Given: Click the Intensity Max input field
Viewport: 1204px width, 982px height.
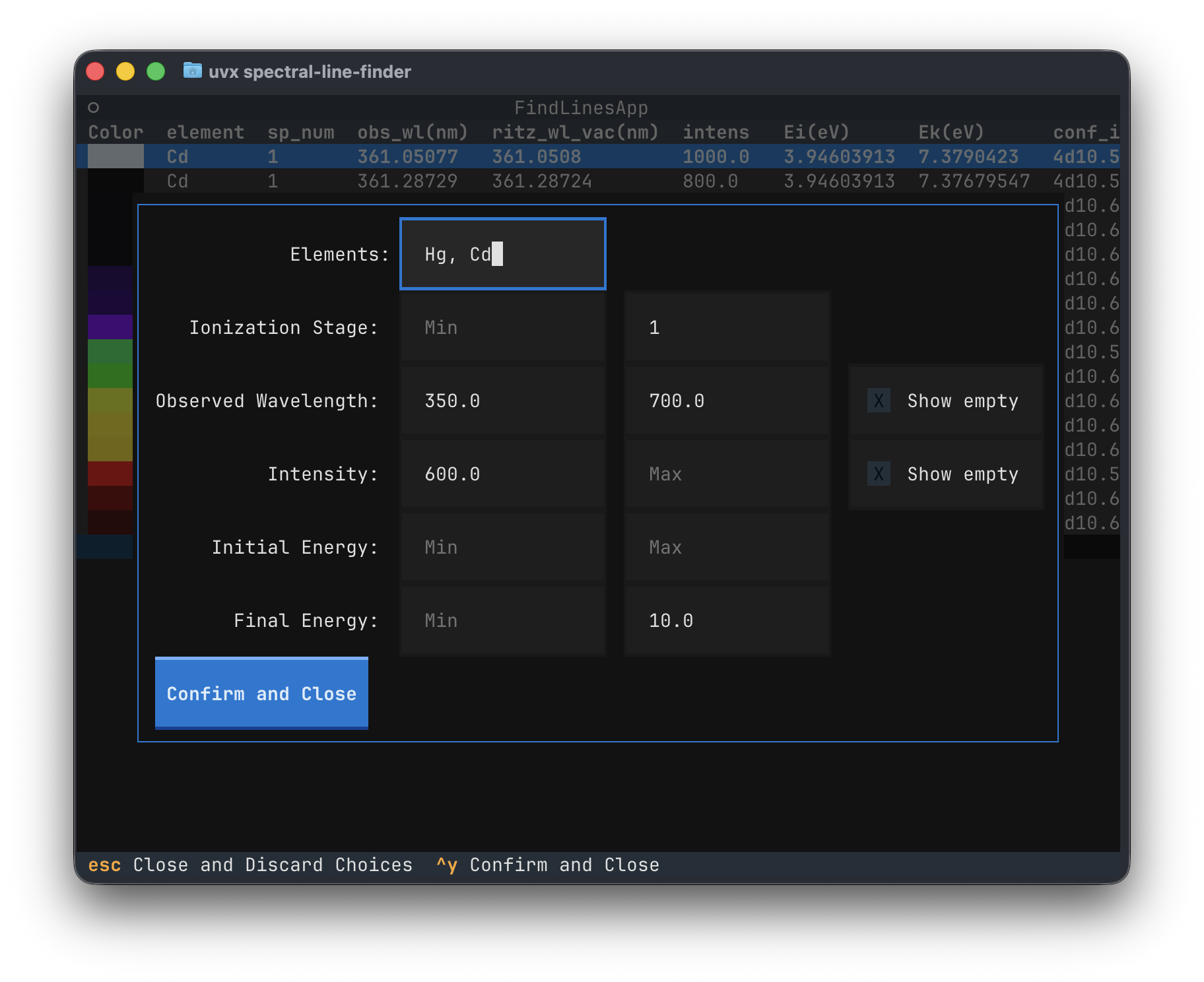Looking at the screenshot, I should coord(727,474).
